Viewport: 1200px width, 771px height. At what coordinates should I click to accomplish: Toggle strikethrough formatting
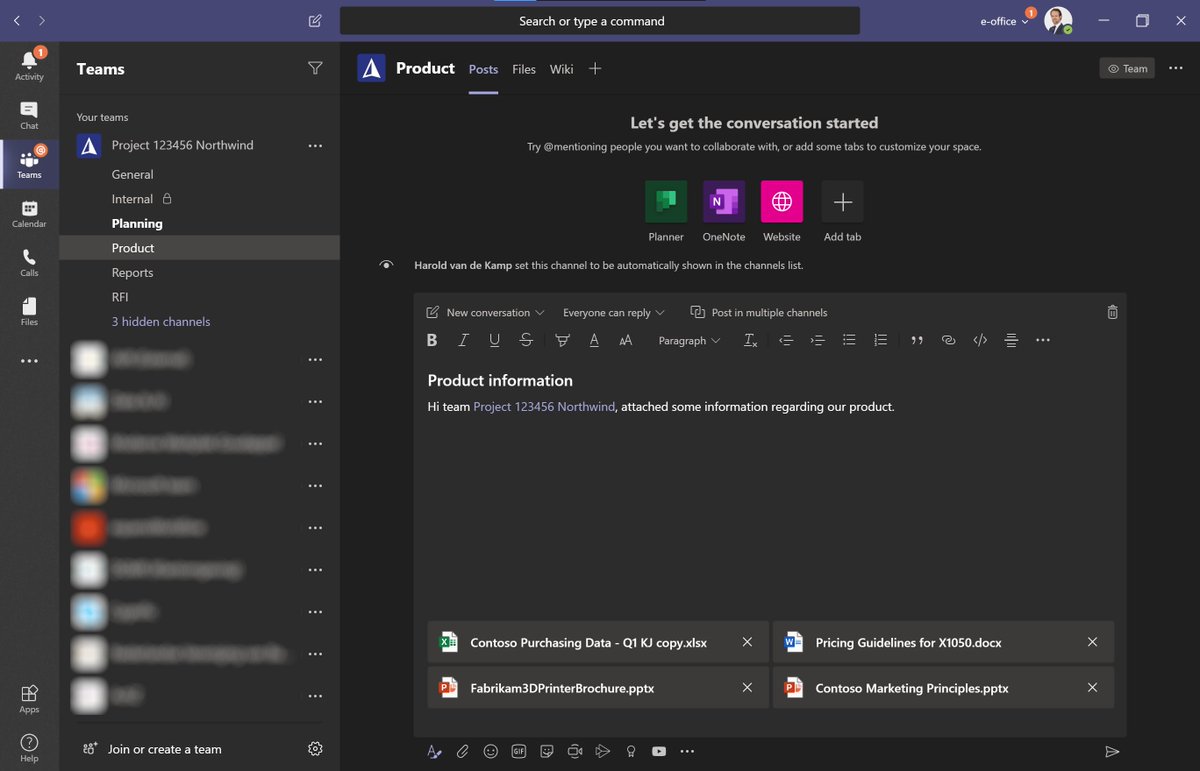click(526, 340)
